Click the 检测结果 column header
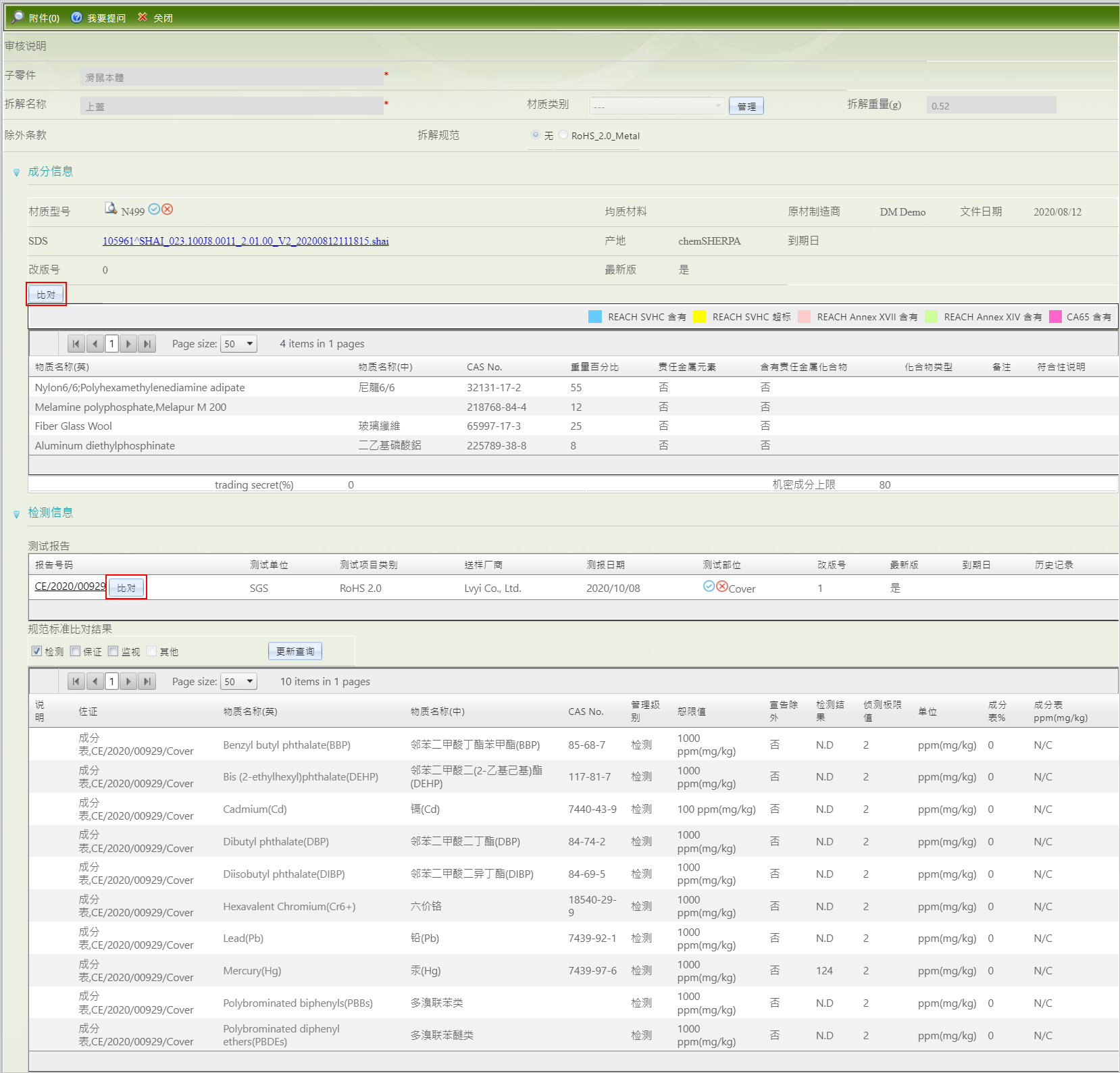1120x1073 pixels. click(830, 711)
